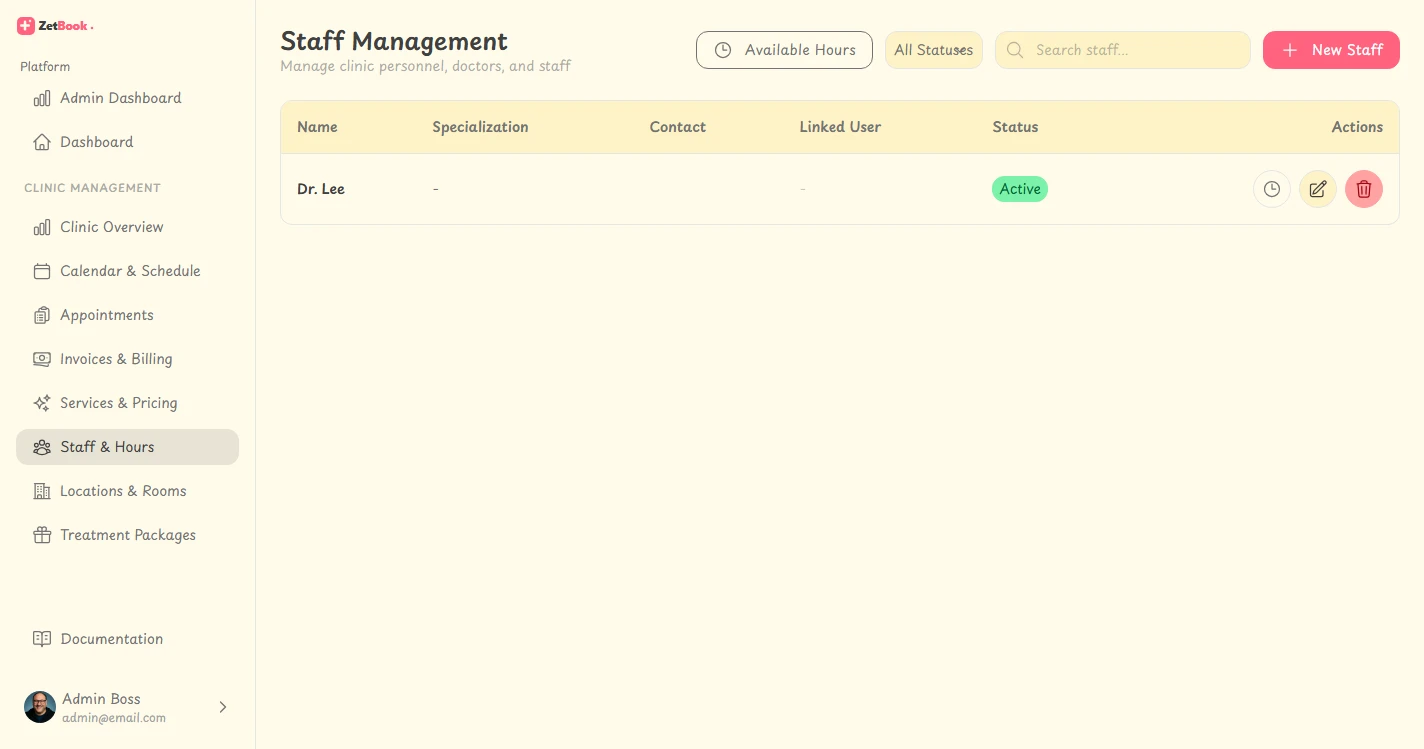
Task: Open Clinic Overview page
Action: pos(127,227)
